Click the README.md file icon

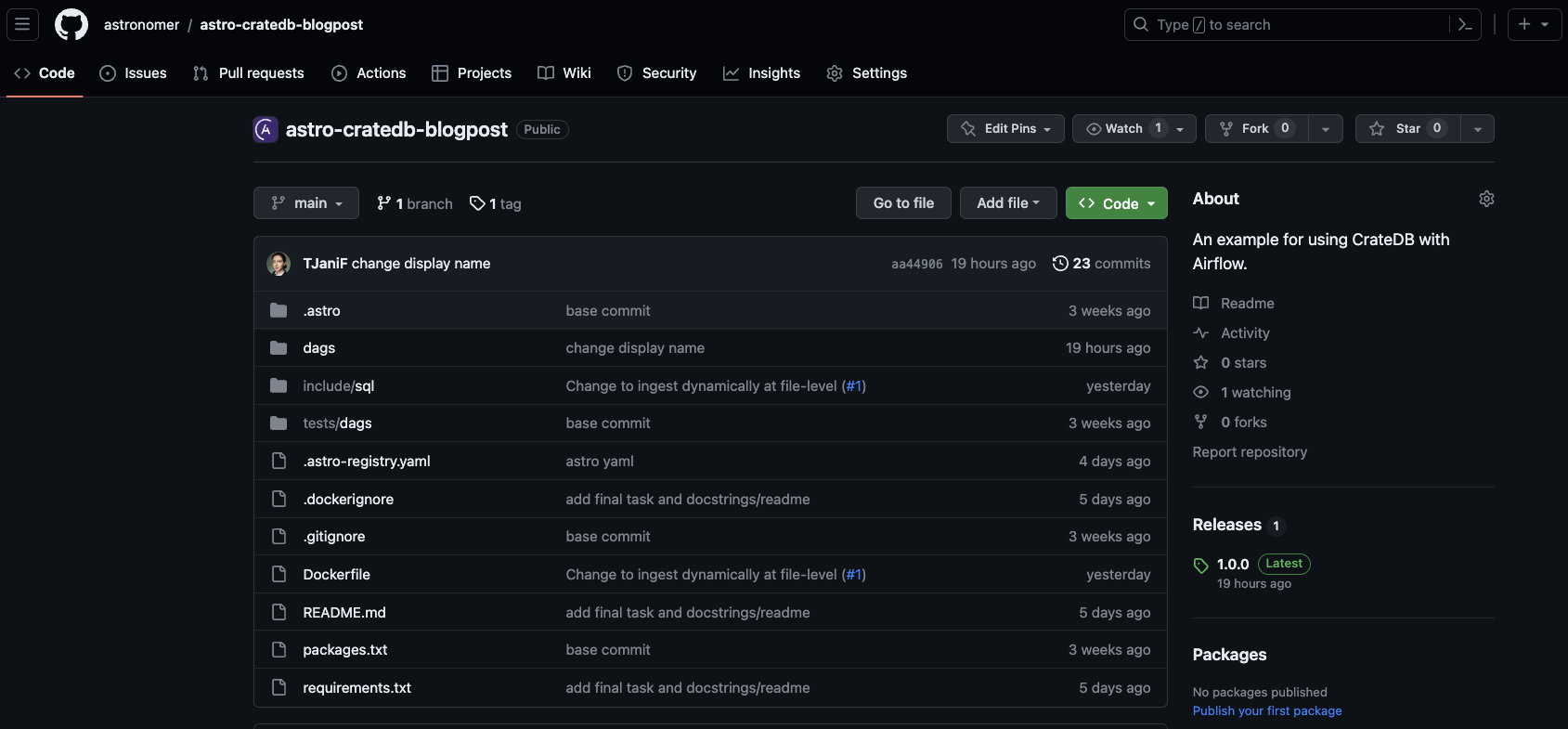pos(279,612)
